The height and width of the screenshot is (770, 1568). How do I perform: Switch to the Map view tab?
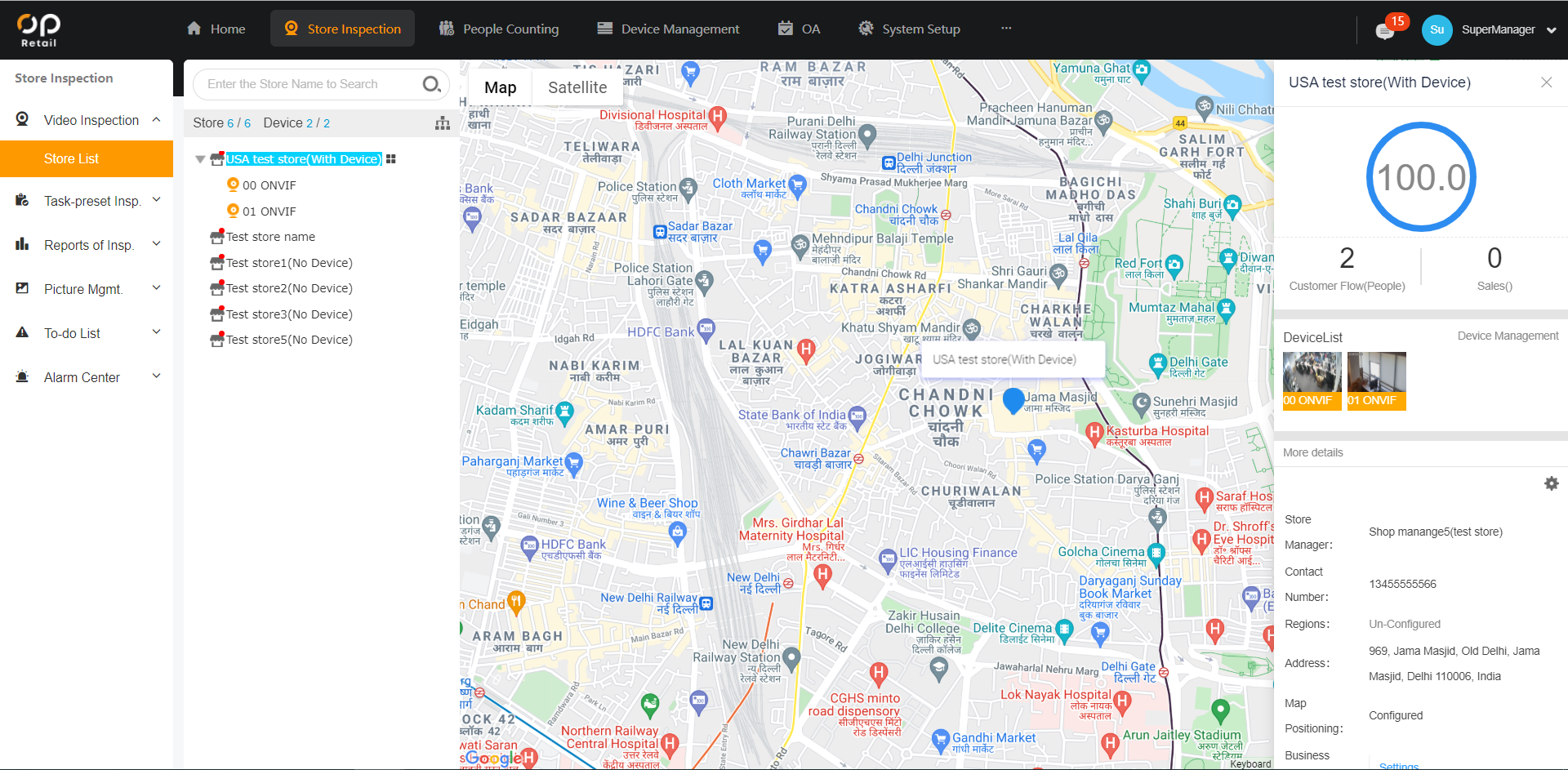coord(501,87)
